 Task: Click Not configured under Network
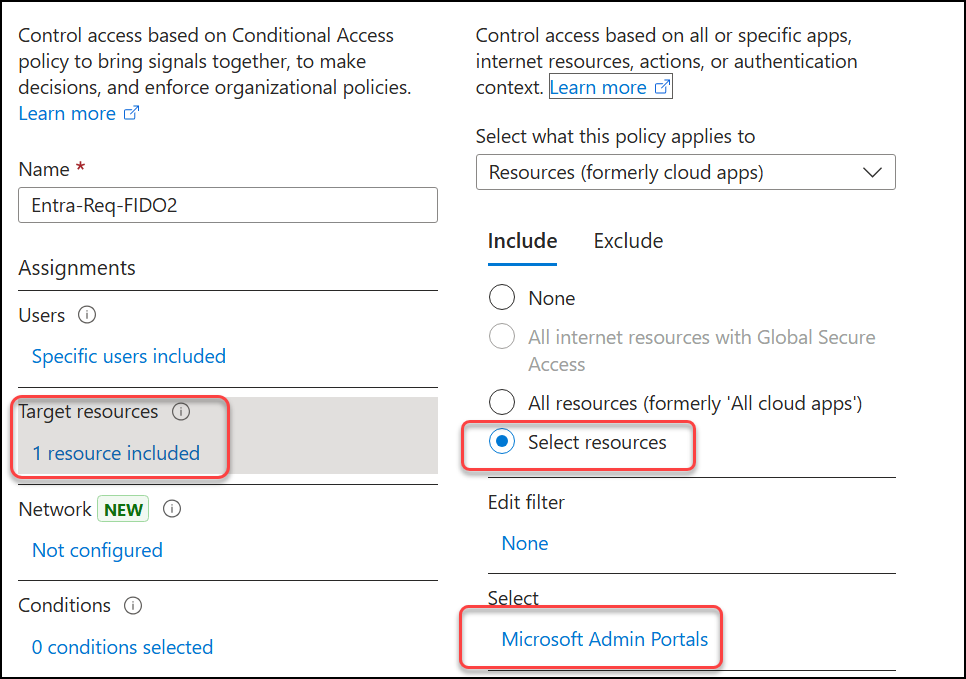click(x=97, y=550)
